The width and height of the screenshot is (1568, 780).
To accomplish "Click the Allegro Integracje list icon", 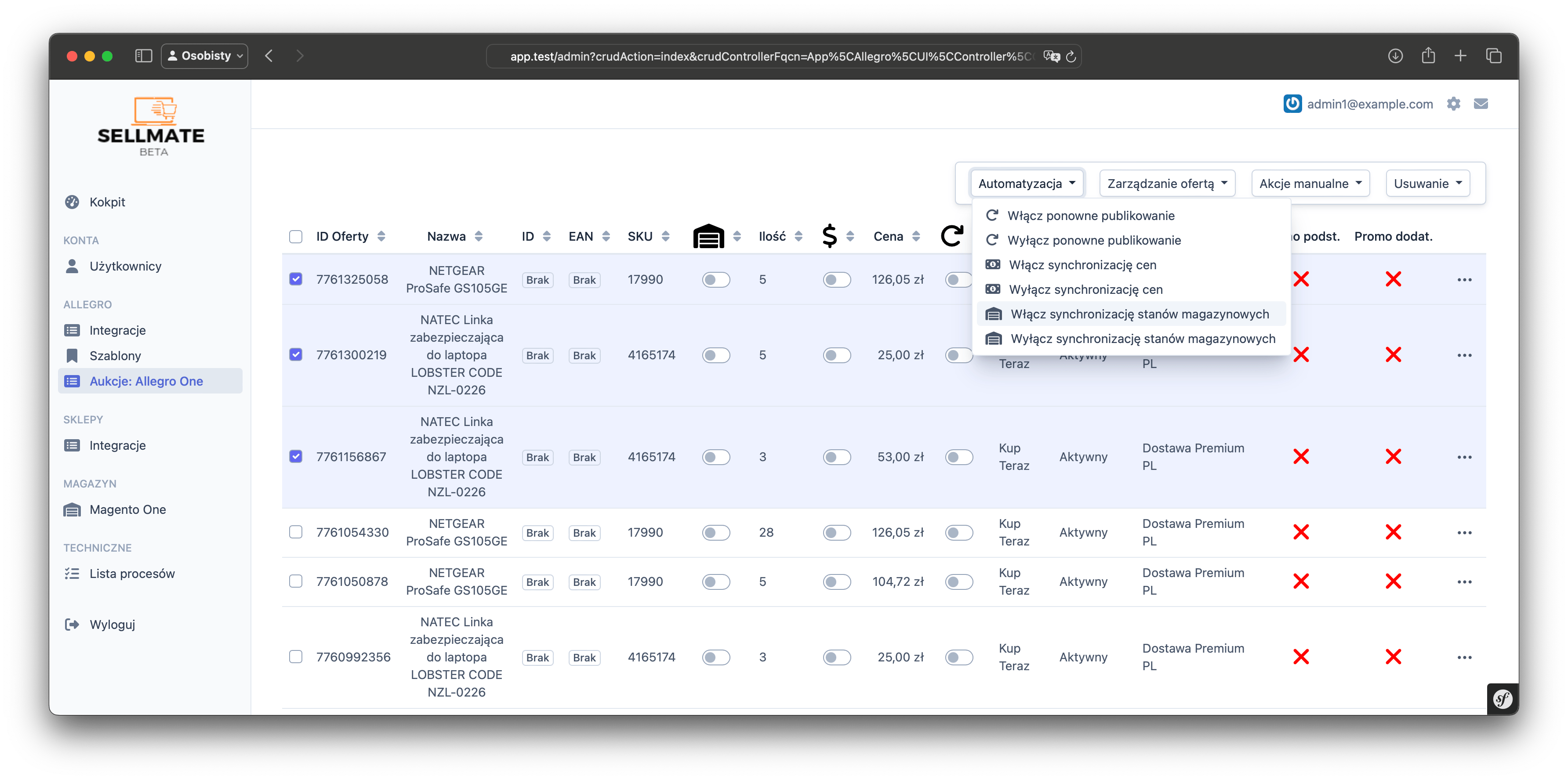I will [72, 330].
